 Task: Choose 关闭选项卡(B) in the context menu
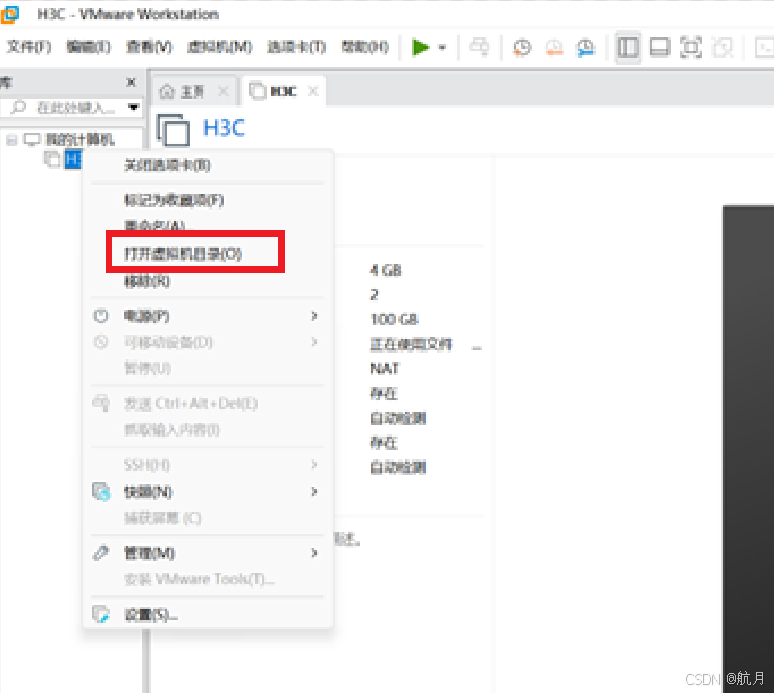coord(208,165)
